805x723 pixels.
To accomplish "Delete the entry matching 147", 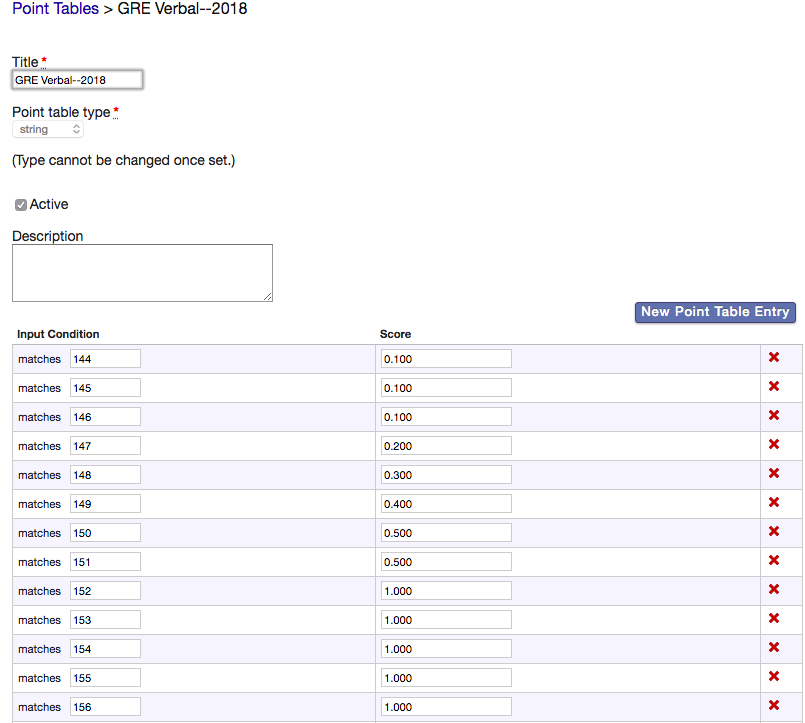I will [773, 445].
